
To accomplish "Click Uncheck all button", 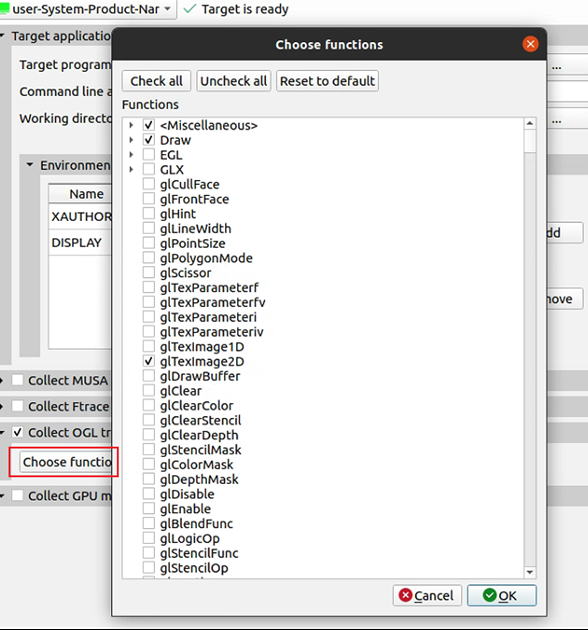I will point(234,81).
